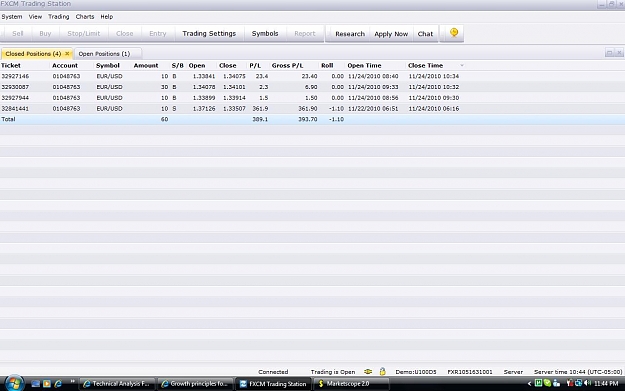The height and width of the screenshot is (391, 625).
Task: Open the Windows Start orb
Action: [x=14, y=383]
